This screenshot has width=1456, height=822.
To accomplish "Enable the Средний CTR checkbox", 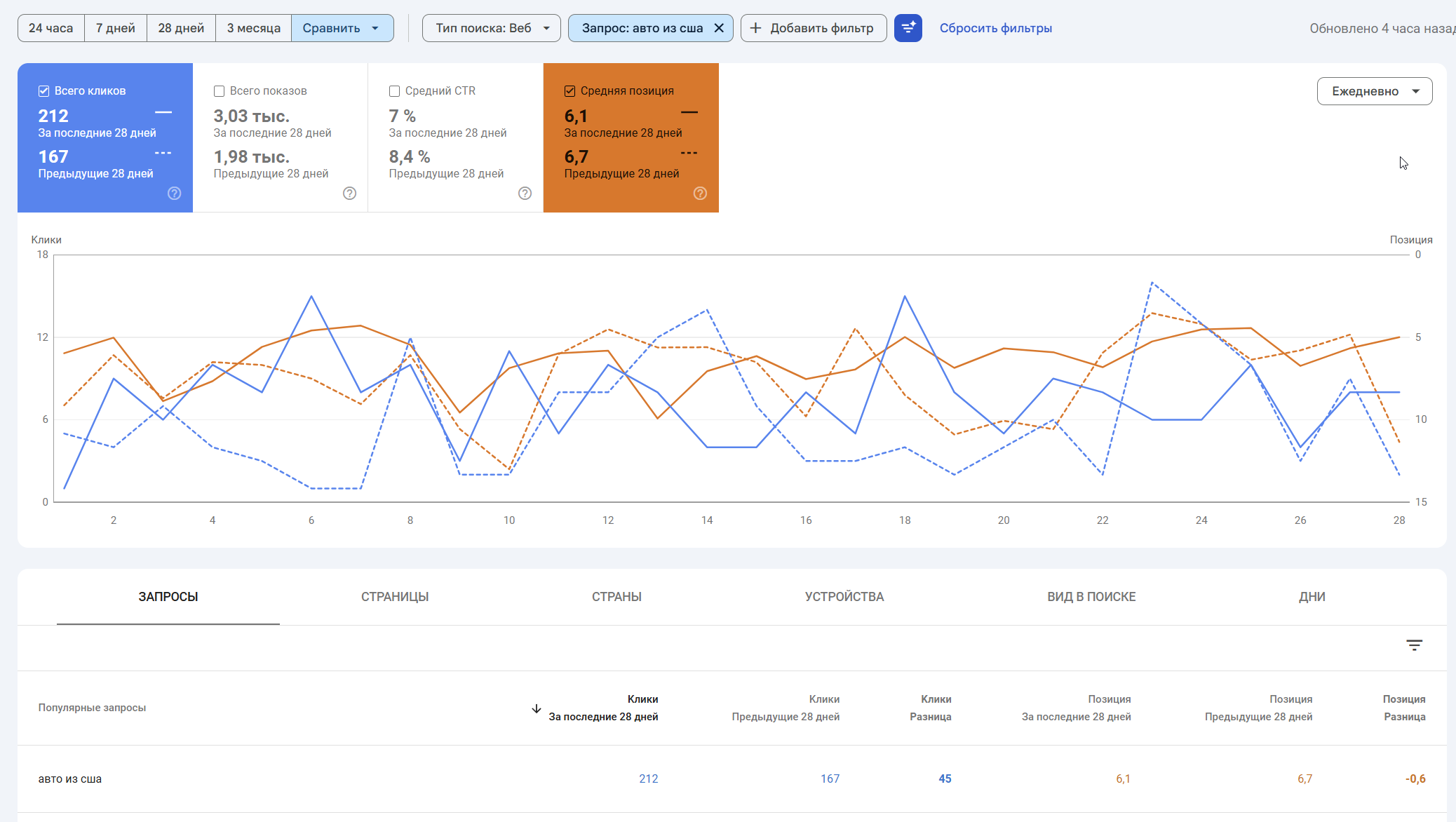I will 394,91.
